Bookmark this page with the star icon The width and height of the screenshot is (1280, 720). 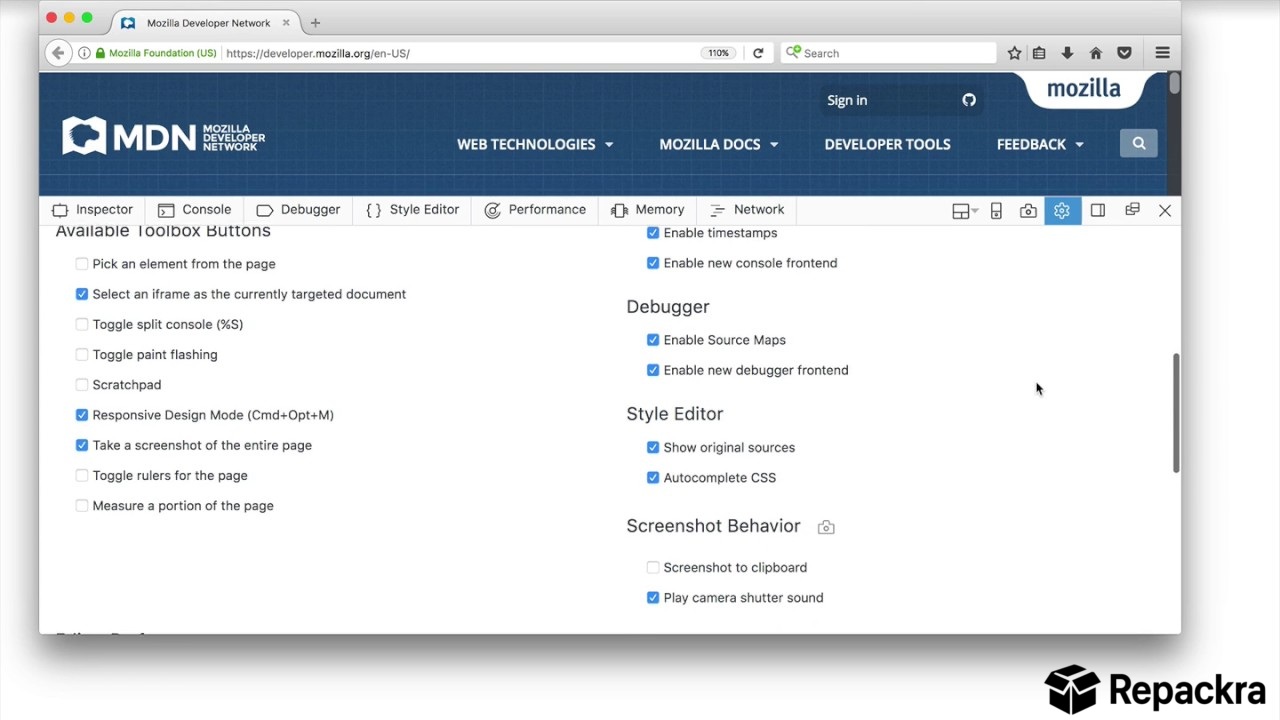click(1014, 53)
